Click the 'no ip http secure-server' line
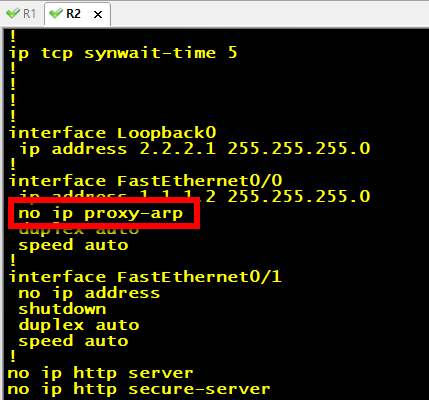Image resolution: width=429 pixels, height=400 pixels. 139,389
